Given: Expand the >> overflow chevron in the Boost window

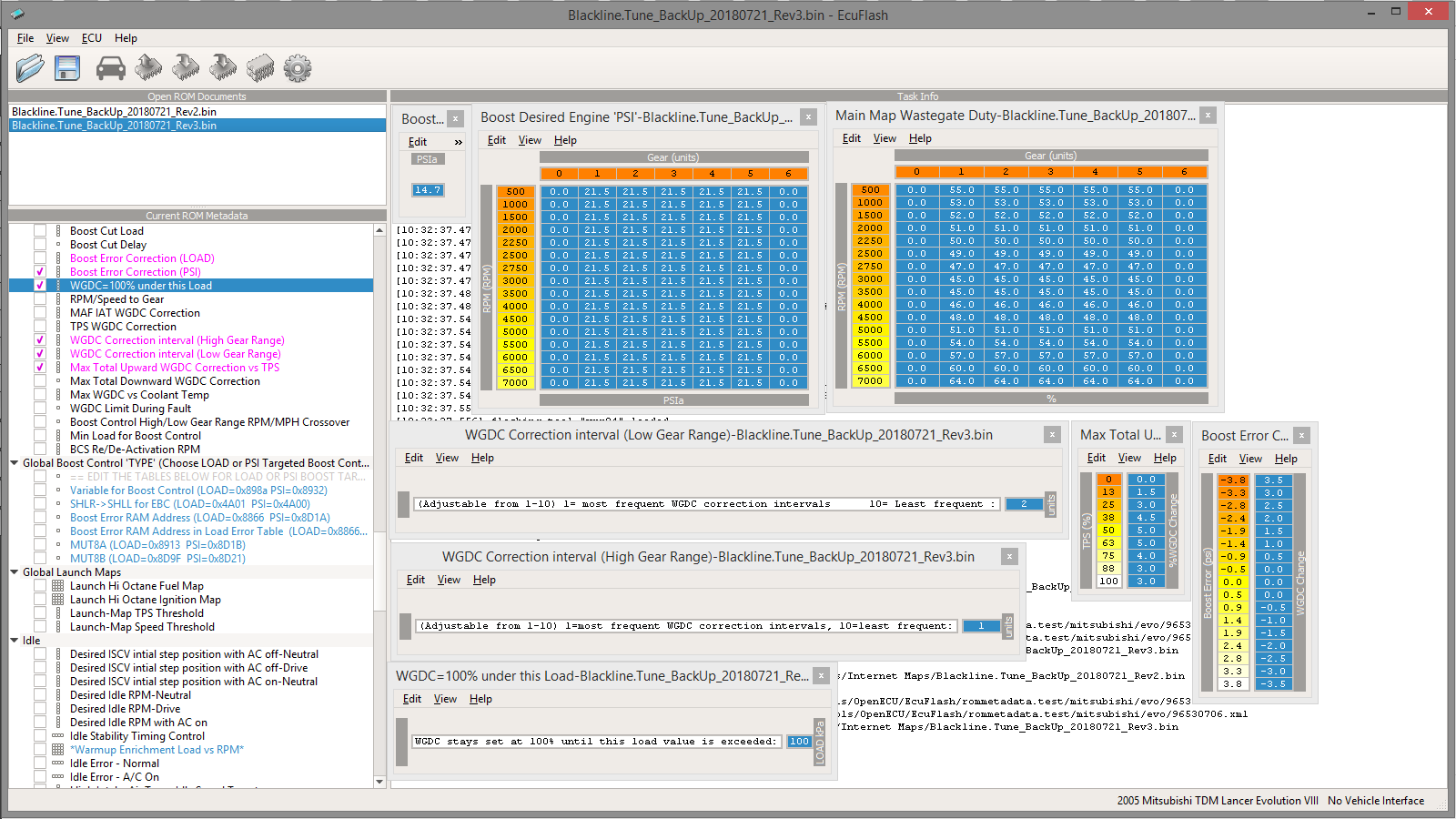Looking at the screenshot, I should [x=458, y=142].
